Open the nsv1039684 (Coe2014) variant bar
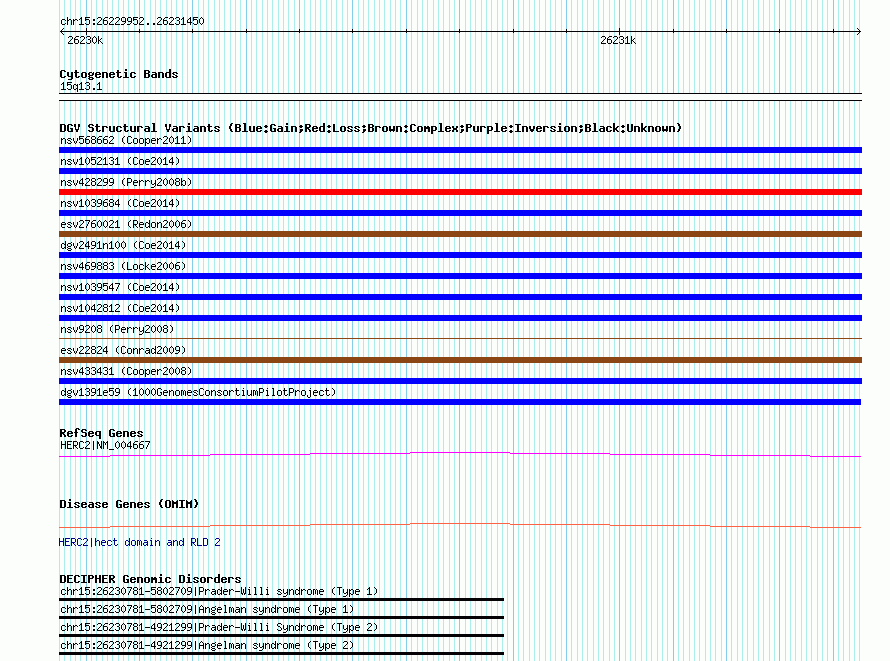The width and height of the screenshot is (890, 661). pos(460,213)
